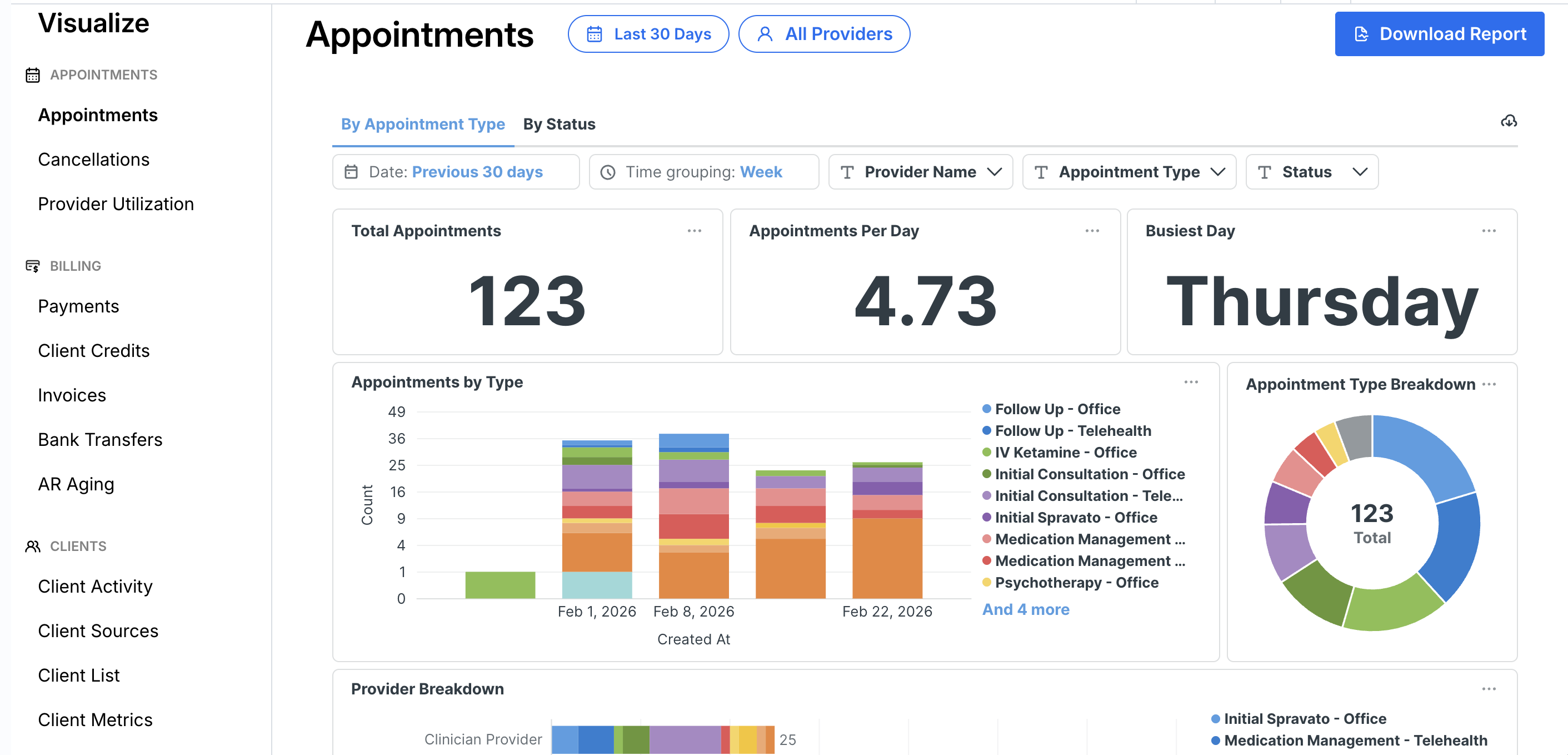
Task: Click the Download Report button
Action: click(1439, 34)
